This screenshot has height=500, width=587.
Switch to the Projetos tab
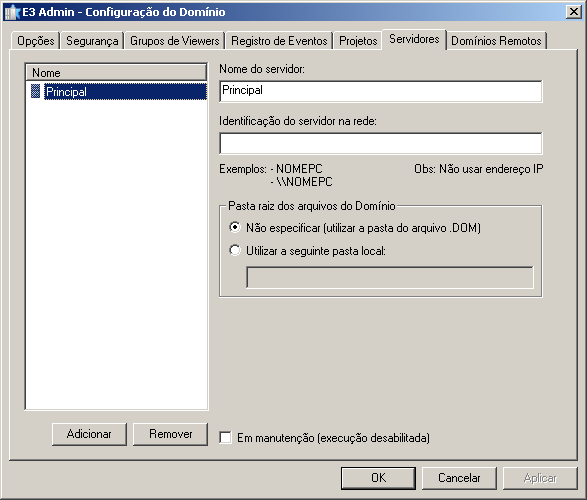[358, 40]
